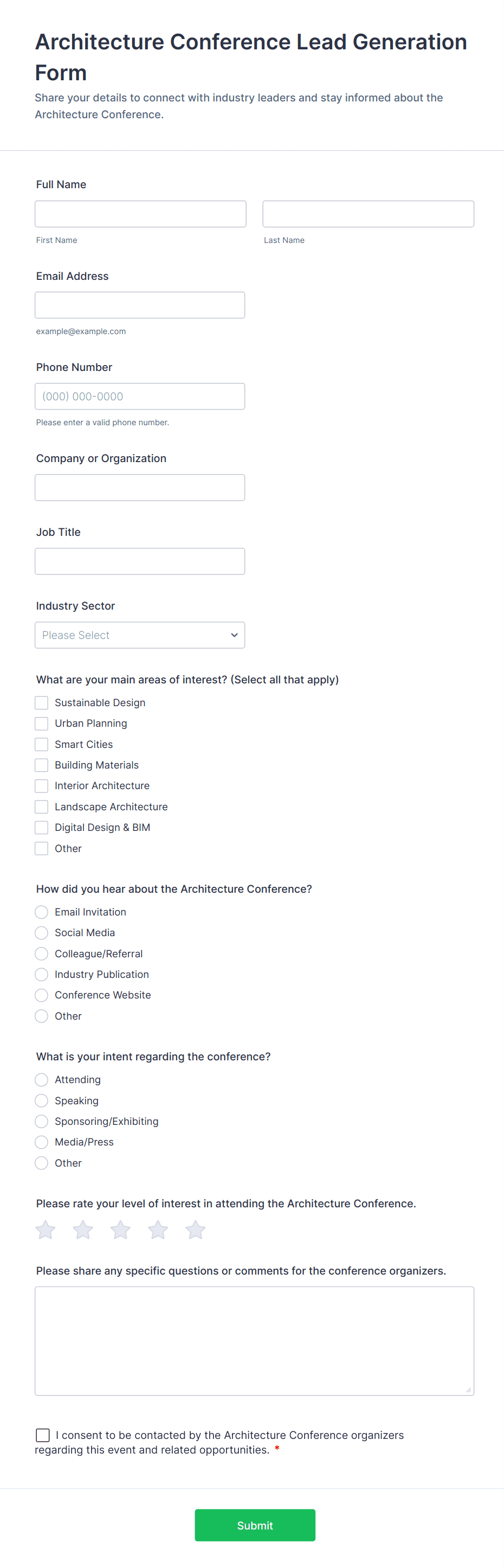Image resolution: width=504 pixels, height=1568 pixels.
Task: Focus the Email Address input
Action: click(140, 305)
